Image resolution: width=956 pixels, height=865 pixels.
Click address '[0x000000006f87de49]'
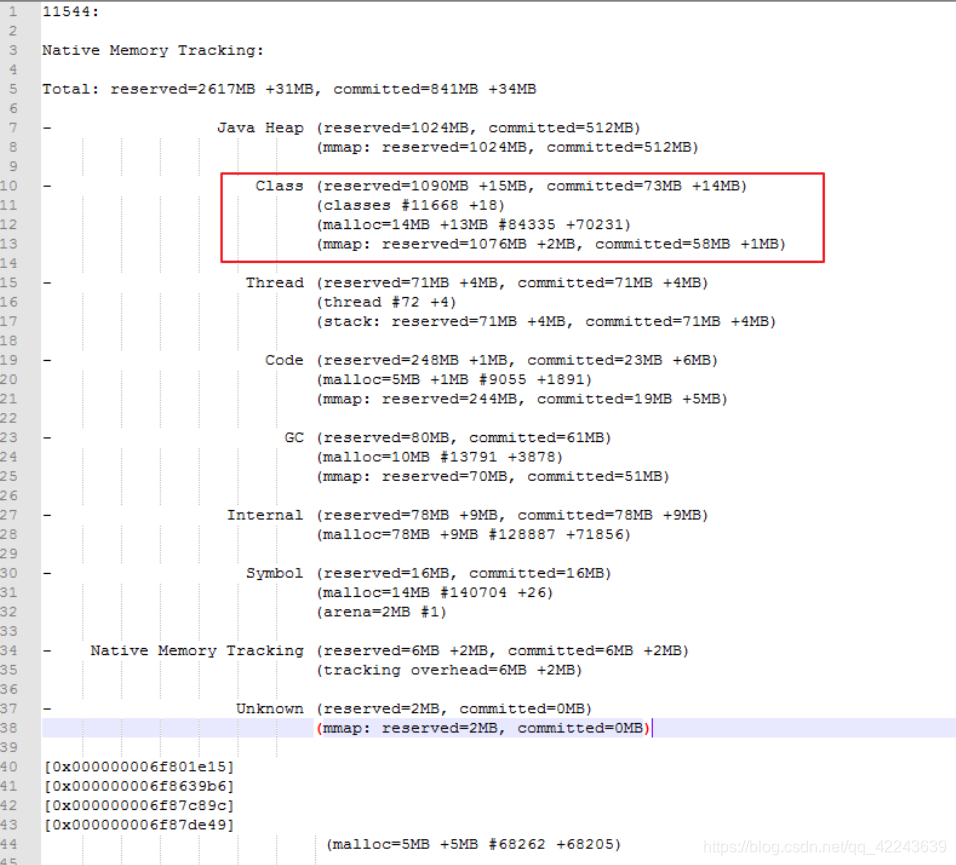click(139, 825)
